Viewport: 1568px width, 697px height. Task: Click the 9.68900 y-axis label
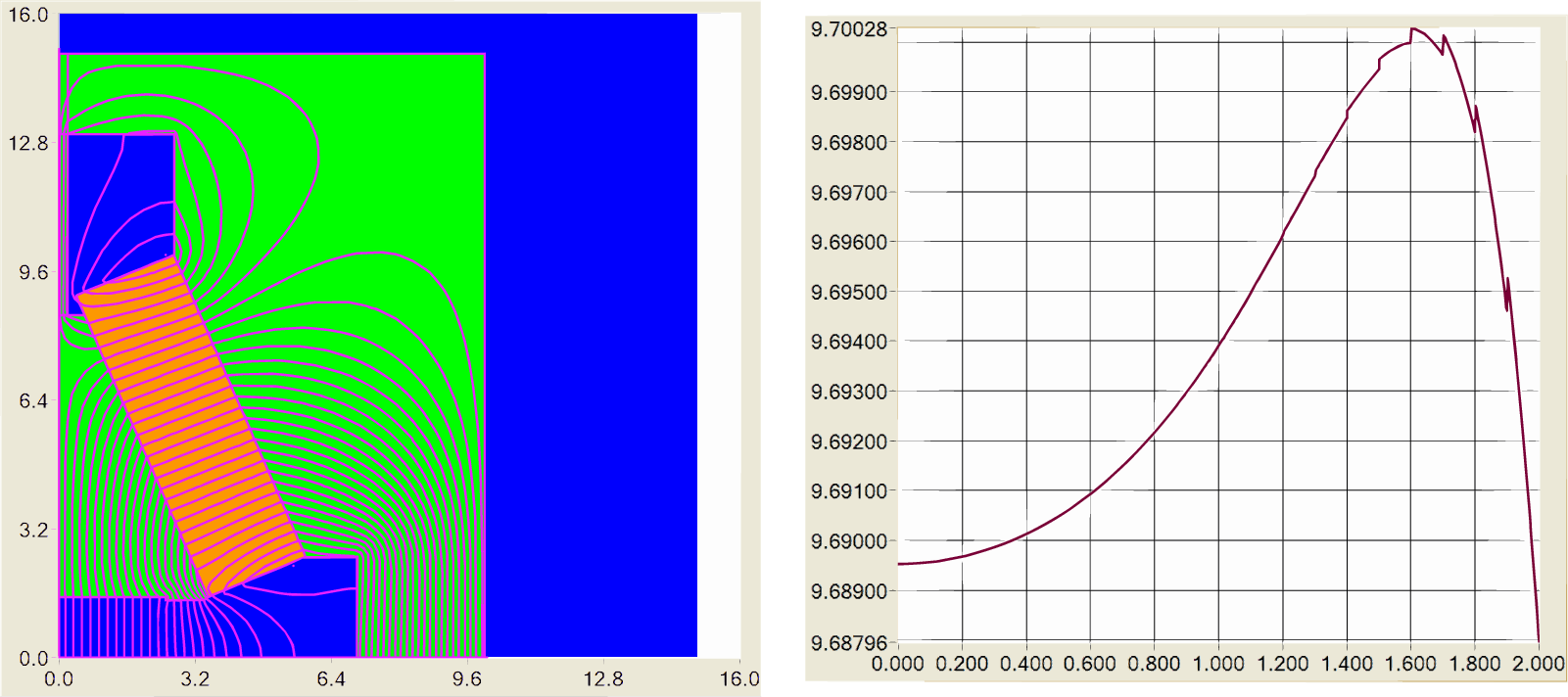click(x=848, y=591)
